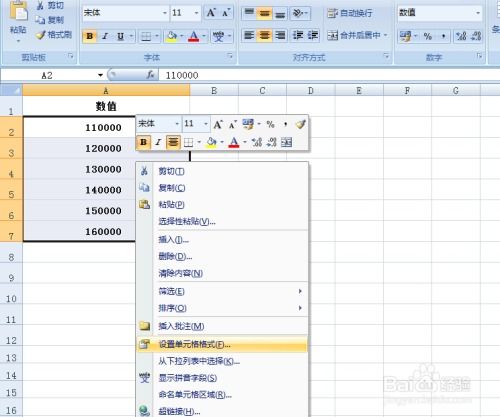
Task: Open the ribbon fill color dropdown arrow
Action: [182, 36]
